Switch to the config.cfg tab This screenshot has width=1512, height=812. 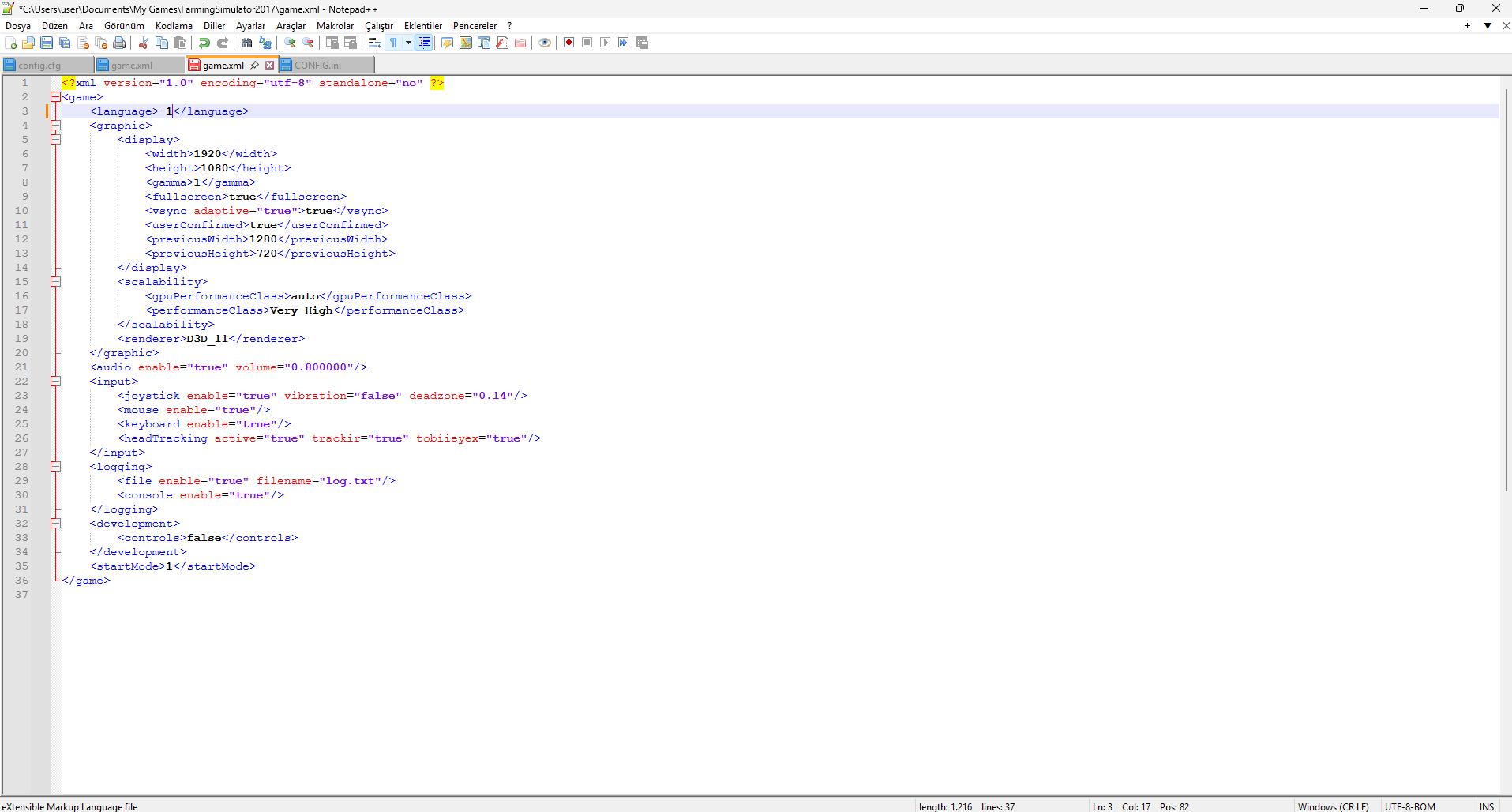47,66
